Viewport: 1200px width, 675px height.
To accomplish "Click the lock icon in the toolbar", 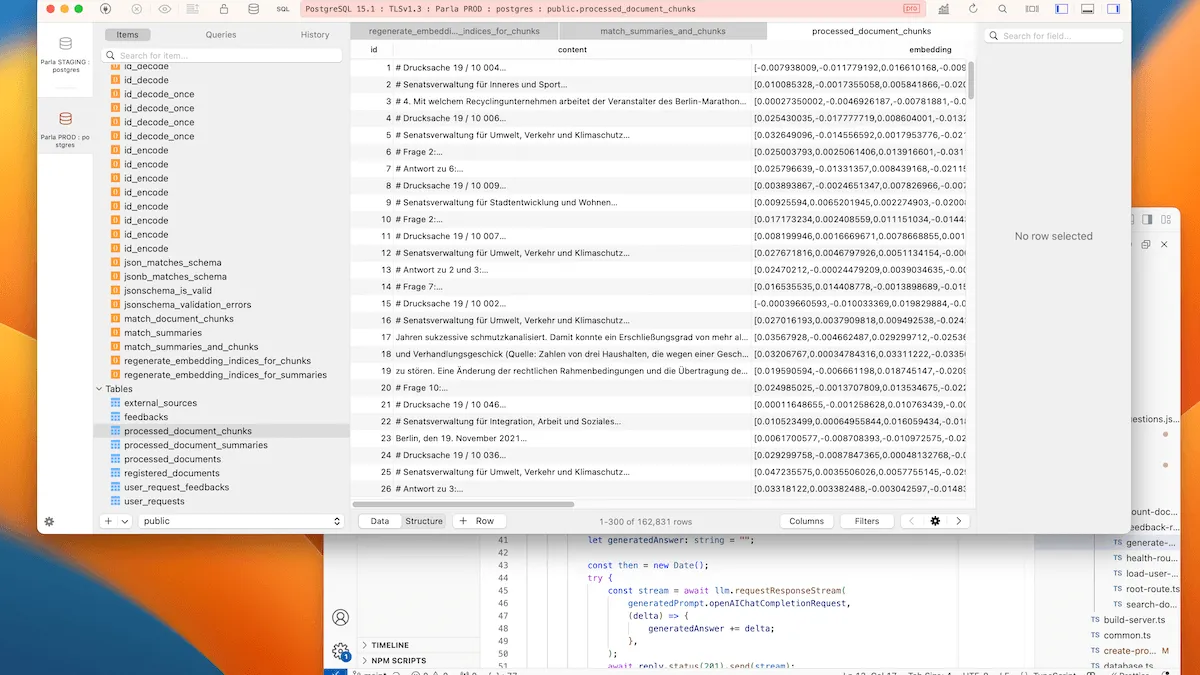I will pyautogui.click(x=222, y=9).
